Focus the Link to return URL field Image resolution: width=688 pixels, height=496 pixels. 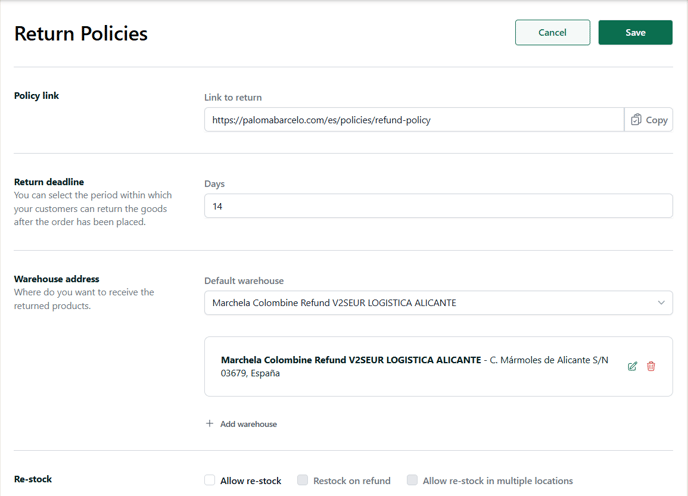pos(414,120)
